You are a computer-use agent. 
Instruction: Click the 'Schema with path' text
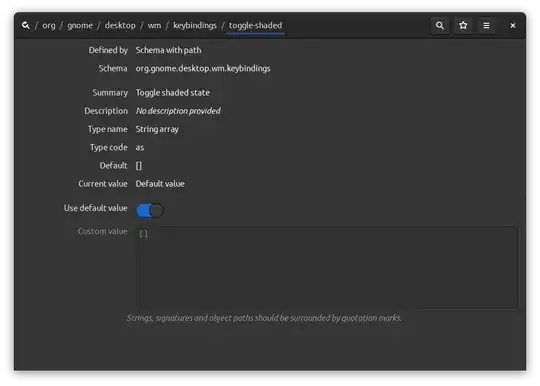(x=168, y=50)
